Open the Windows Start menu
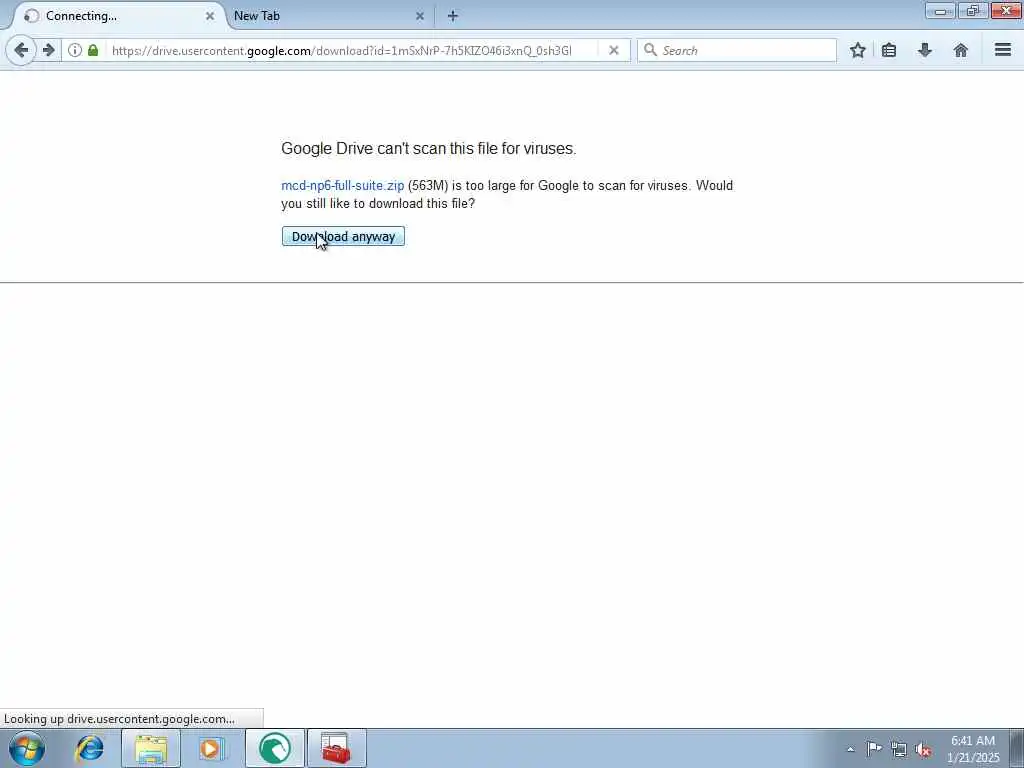The image size is (1024, 768). 27,748
